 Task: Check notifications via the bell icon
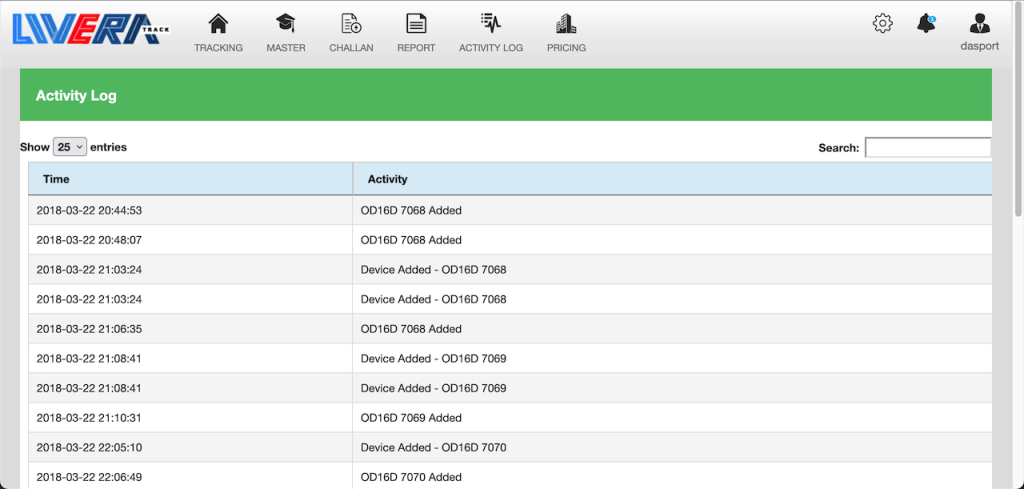(x=926, y=24)
